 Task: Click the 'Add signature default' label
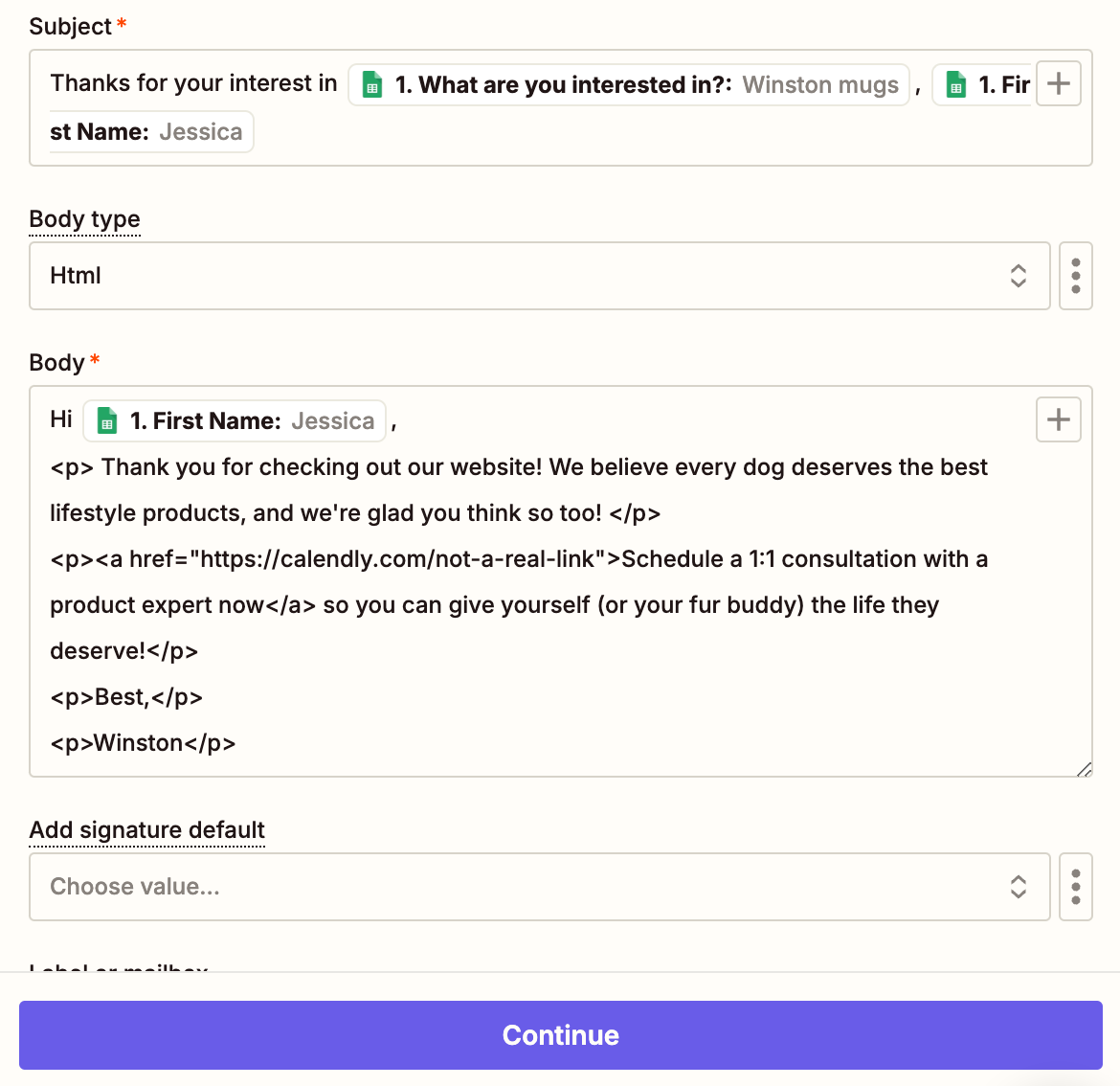point(146,830)
